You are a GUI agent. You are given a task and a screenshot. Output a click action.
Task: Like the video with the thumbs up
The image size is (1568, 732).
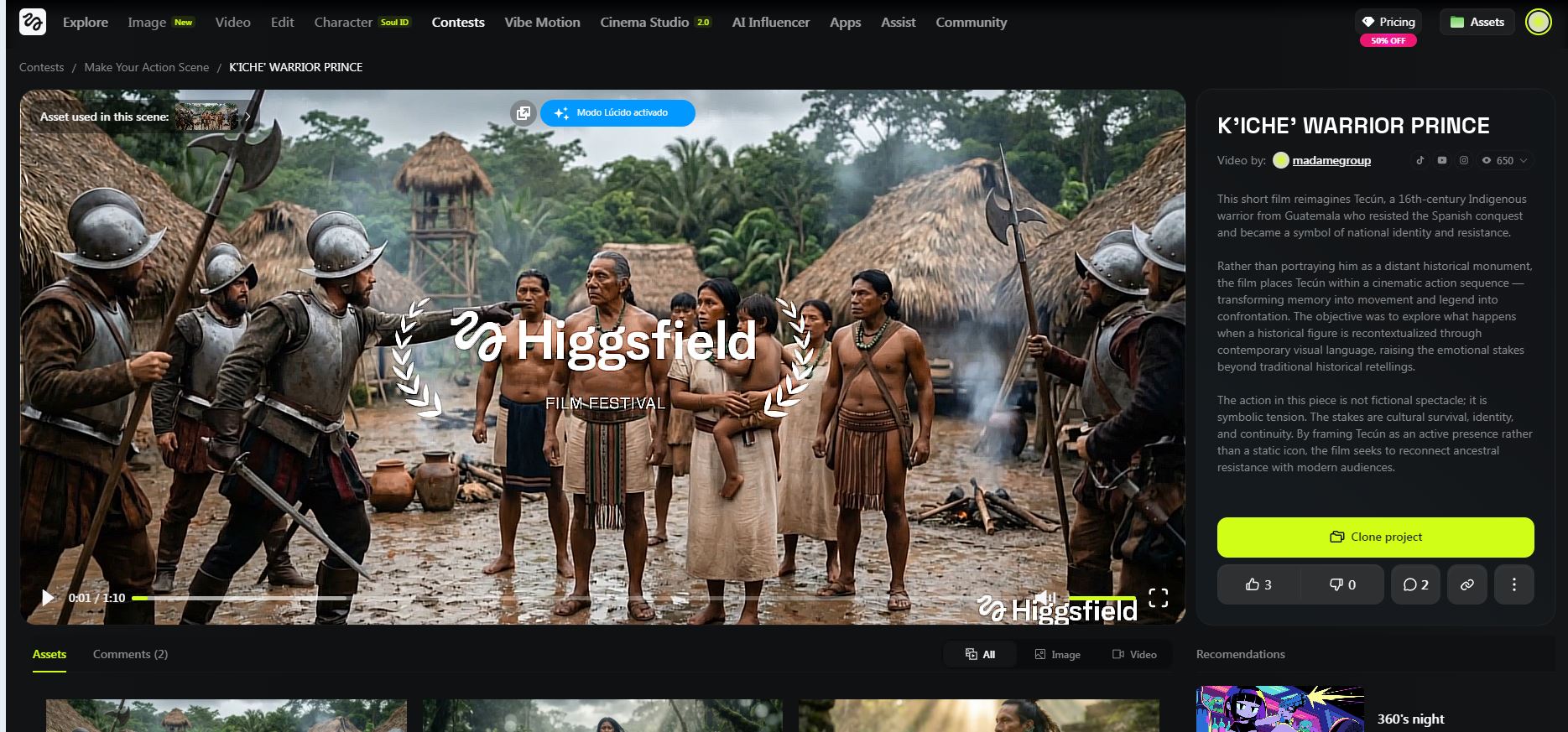(1258, 584)
